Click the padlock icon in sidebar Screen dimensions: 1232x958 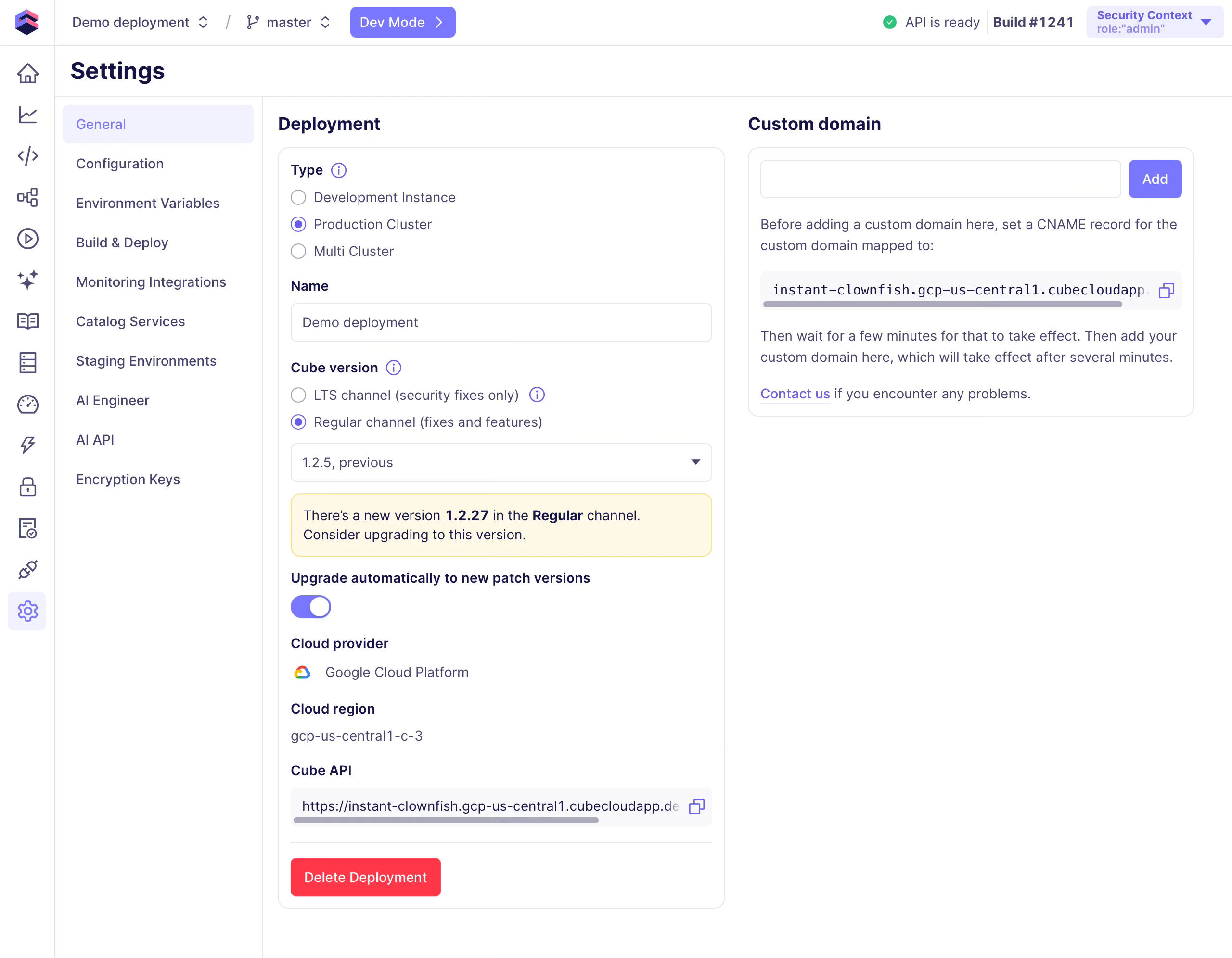coord(27,487)
